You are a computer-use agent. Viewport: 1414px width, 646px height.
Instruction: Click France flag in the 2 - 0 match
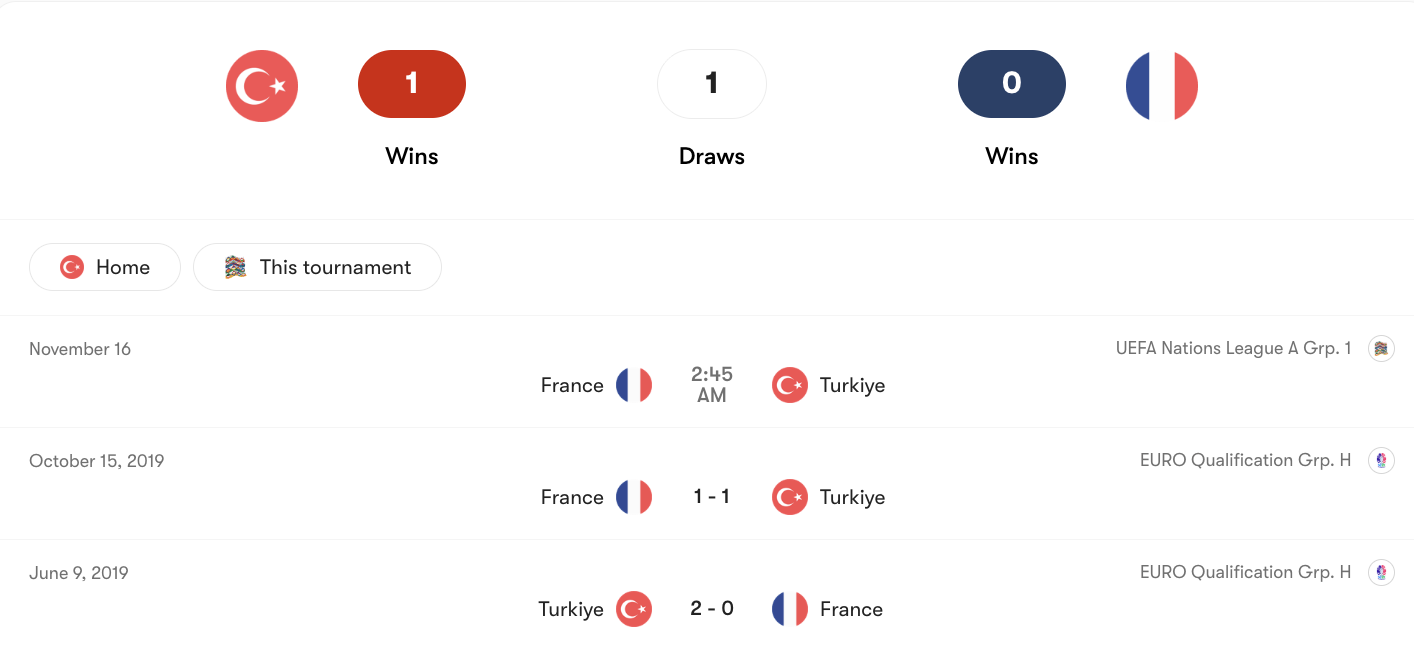[x=790, y=609]
